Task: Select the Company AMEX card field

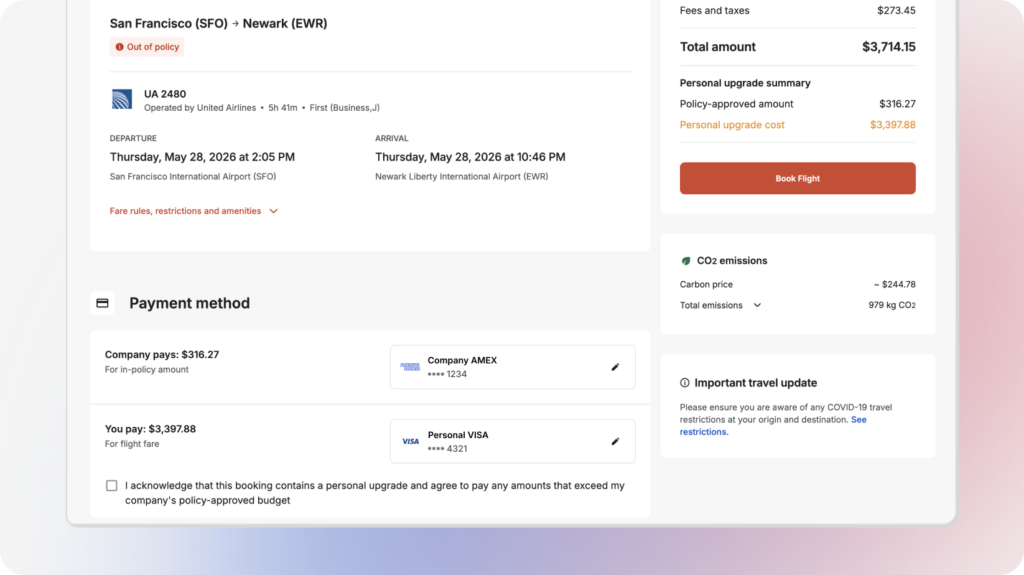Action: [x=513, y=367]
